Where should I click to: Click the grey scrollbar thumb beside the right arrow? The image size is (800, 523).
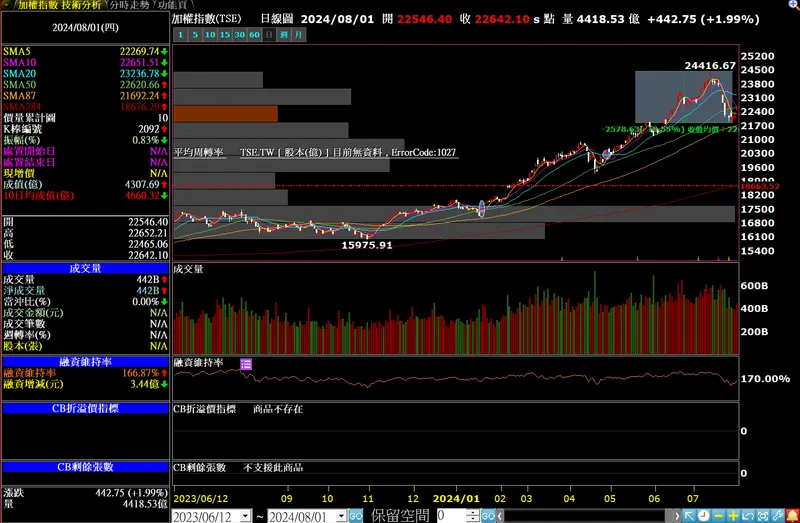(x=669, y=516)
